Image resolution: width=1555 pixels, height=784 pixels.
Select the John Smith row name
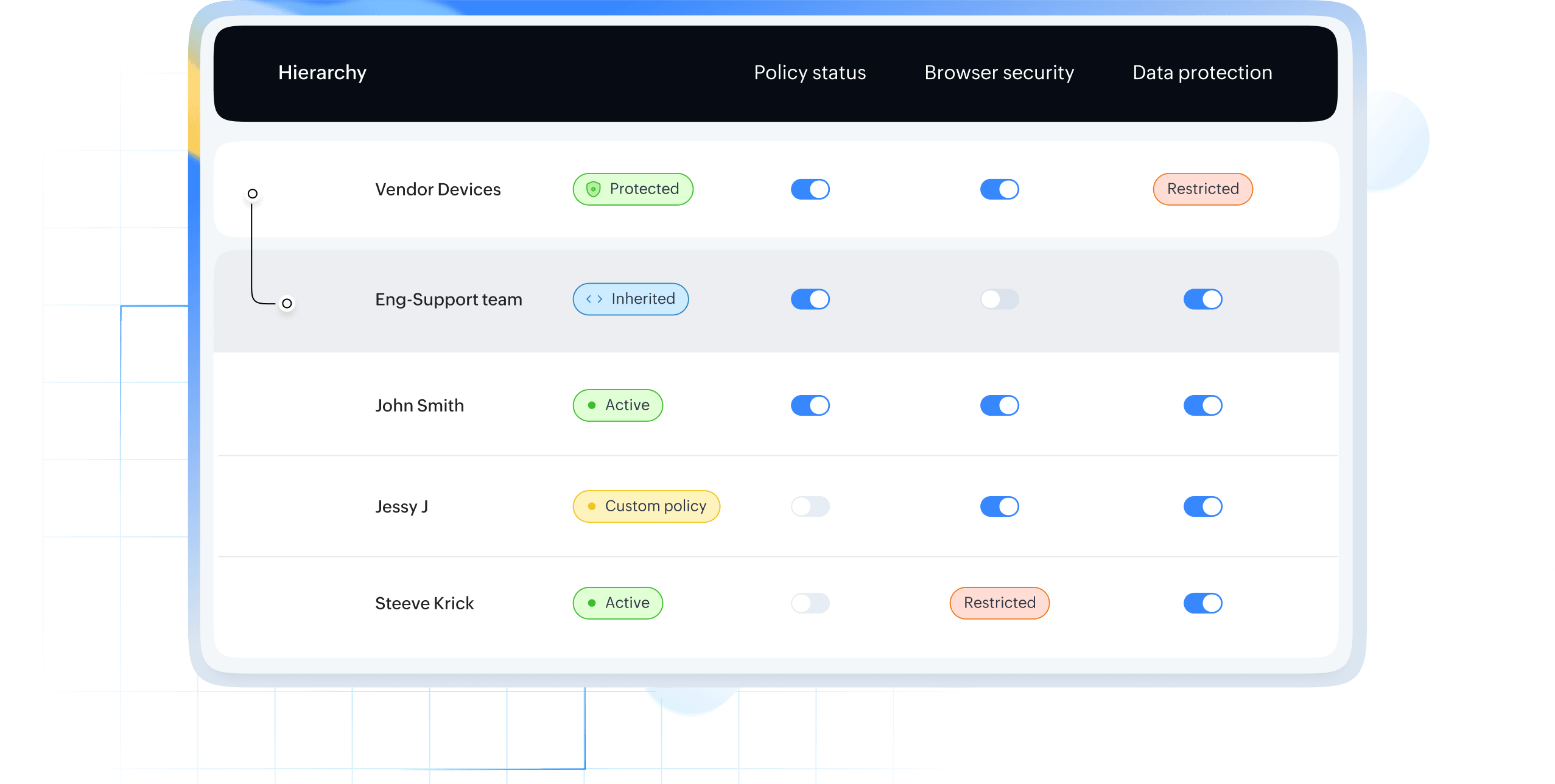coord(419,405)
